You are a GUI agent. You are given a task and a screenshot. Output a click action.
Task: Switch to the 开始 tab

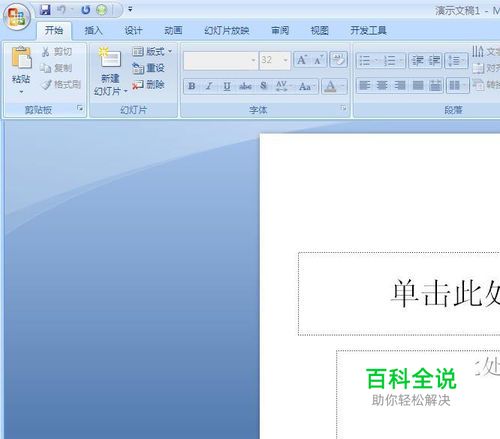point(54,31)
